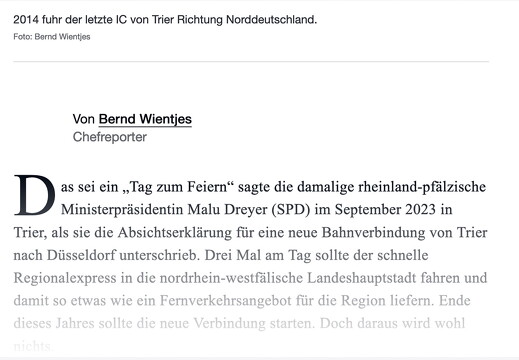519x360 pixels.
Task: Click the date 'September 2023' in the text
Action: tap(385, 209)
